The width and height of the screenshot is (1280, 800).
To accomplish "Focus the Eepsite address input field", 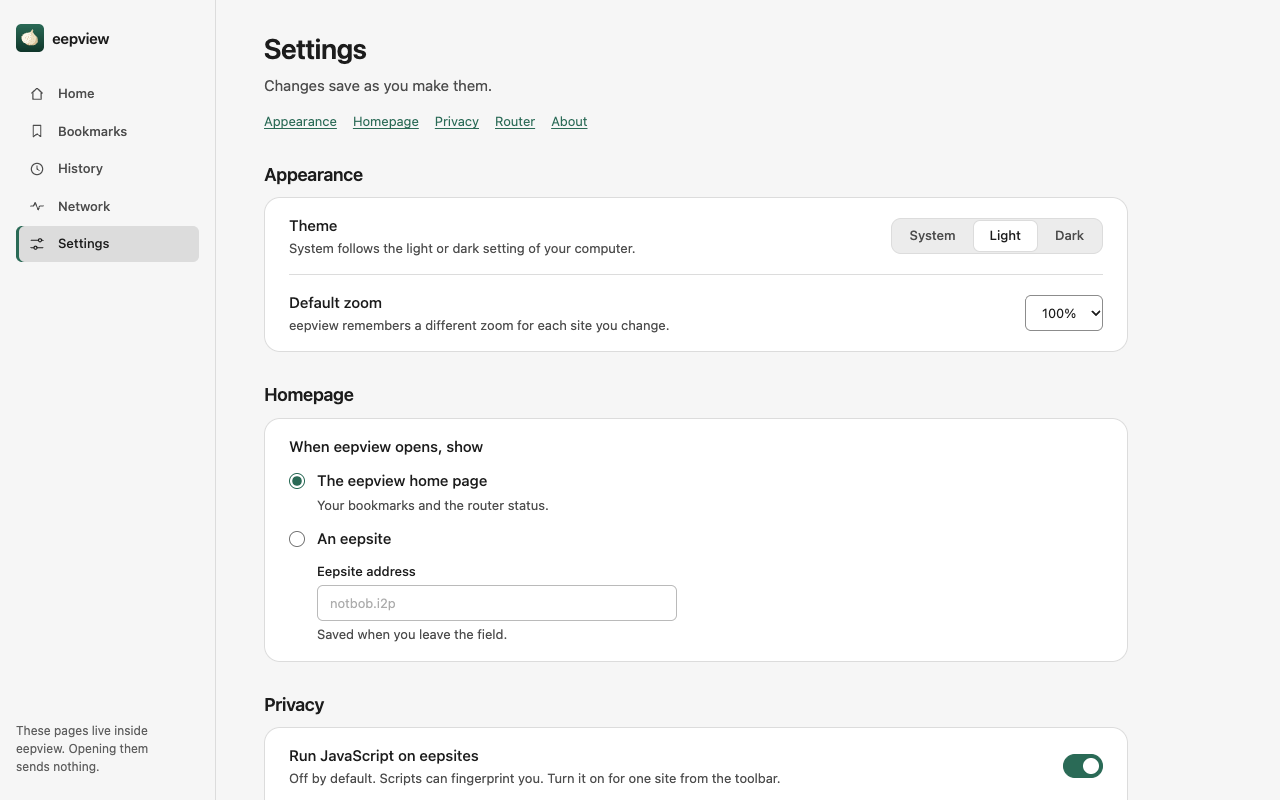I will [497, 603].
